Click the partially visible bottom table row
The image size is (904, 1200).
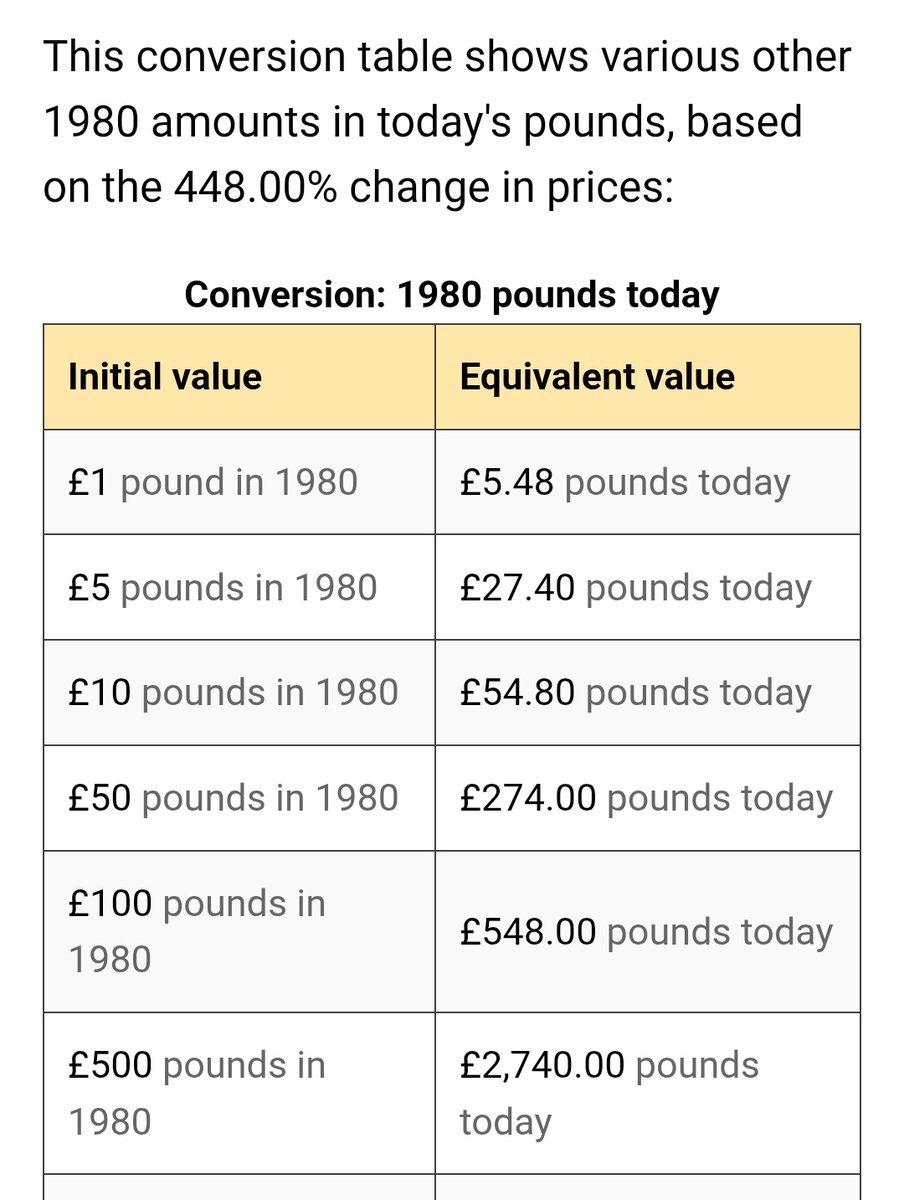click(452, 1187)
